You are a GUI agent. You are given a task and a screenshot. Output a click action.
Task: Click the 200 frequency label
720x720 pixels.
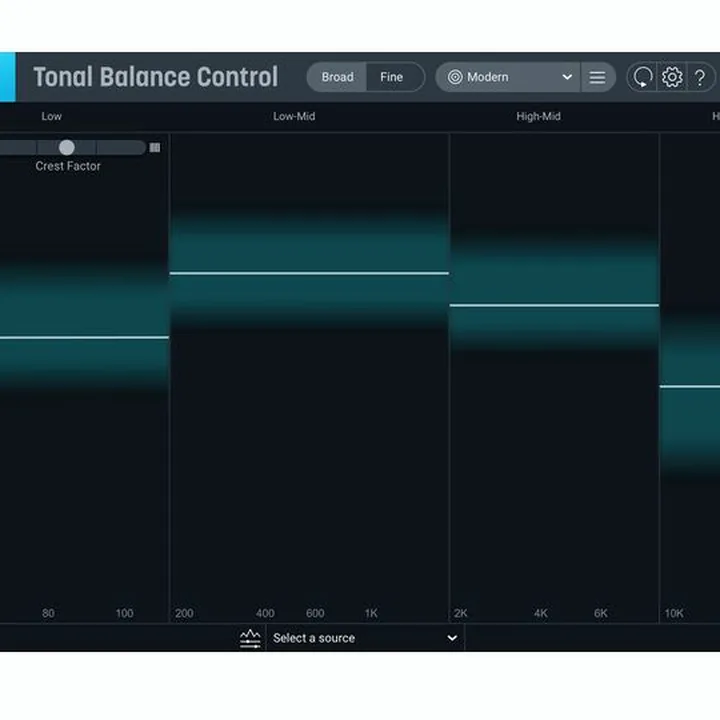pyautogui.click(x=184, y=613)
